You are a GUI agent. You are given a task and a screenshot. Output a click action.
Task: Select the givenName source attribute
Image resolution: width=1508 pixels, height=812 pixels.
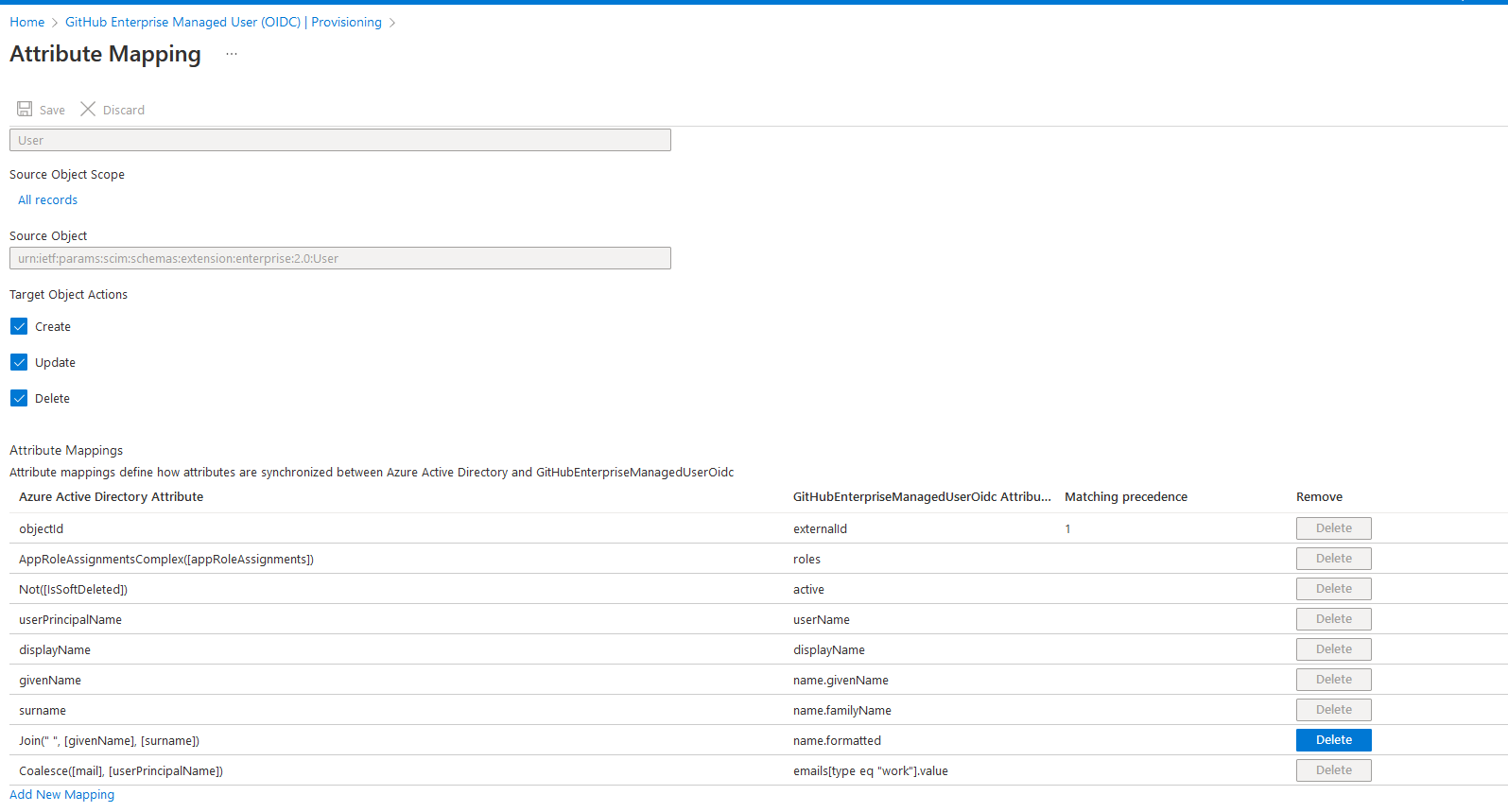(50, 680)
